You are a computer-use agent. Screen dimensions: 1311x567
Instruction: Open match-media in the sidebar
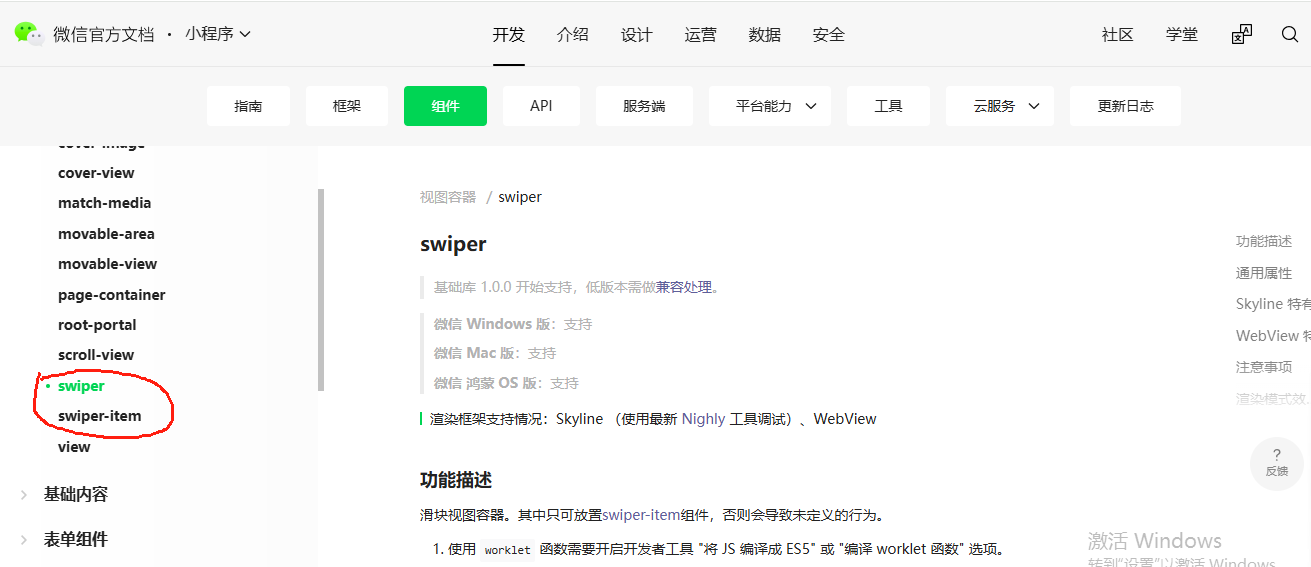[105, 203]
